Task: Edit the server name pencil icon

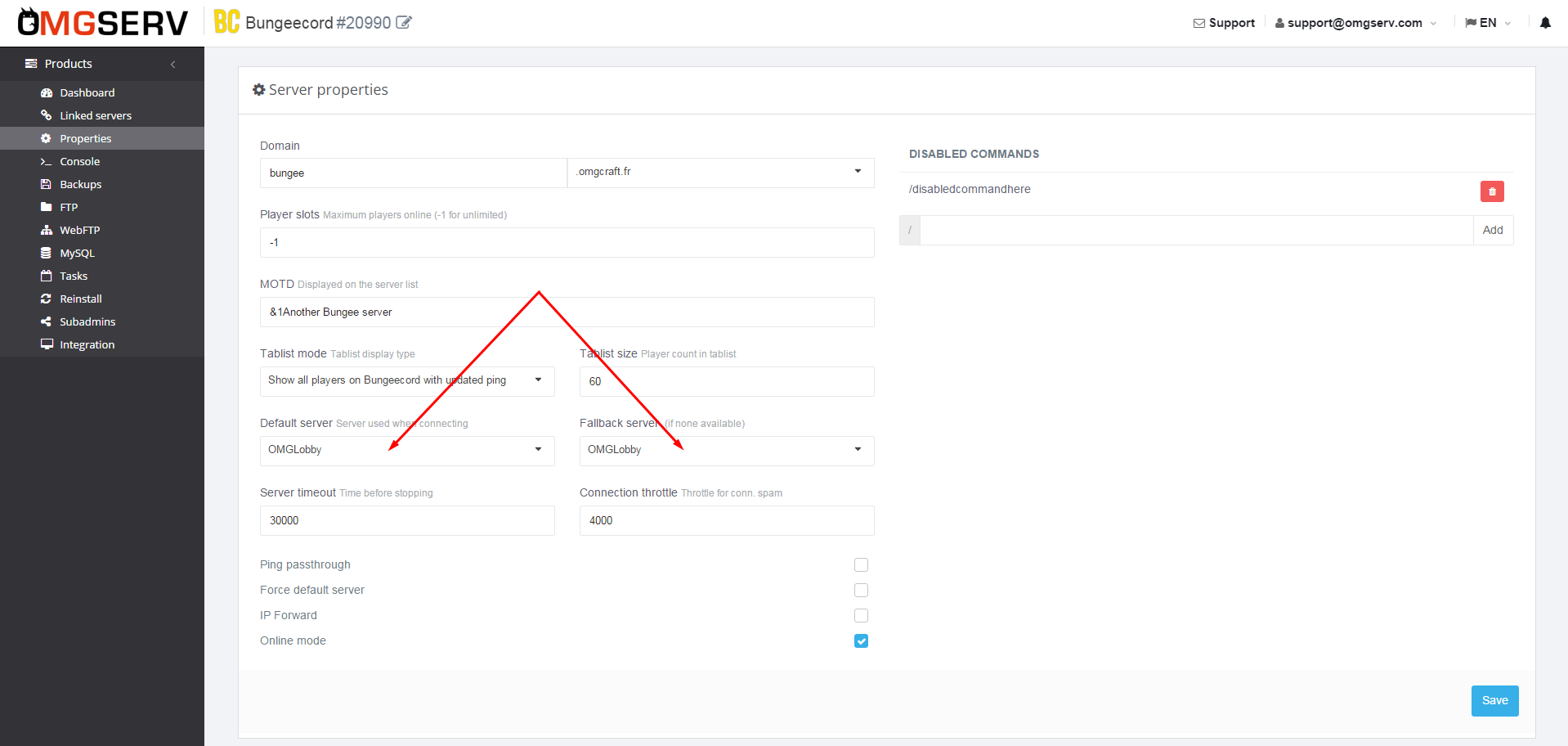Action: pos(404,22)
